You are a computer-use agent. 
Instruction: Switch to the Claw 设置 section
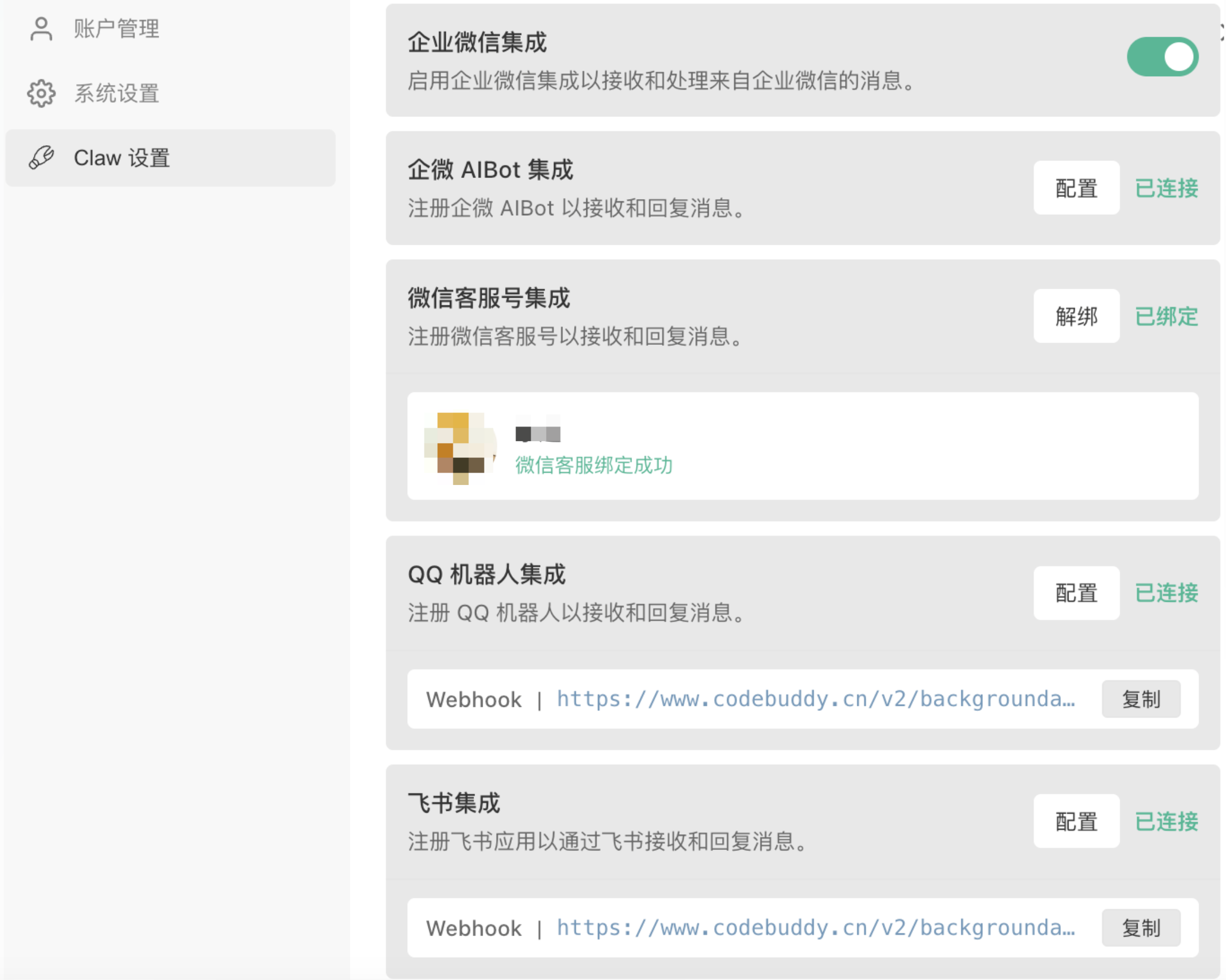pos(122,157)
